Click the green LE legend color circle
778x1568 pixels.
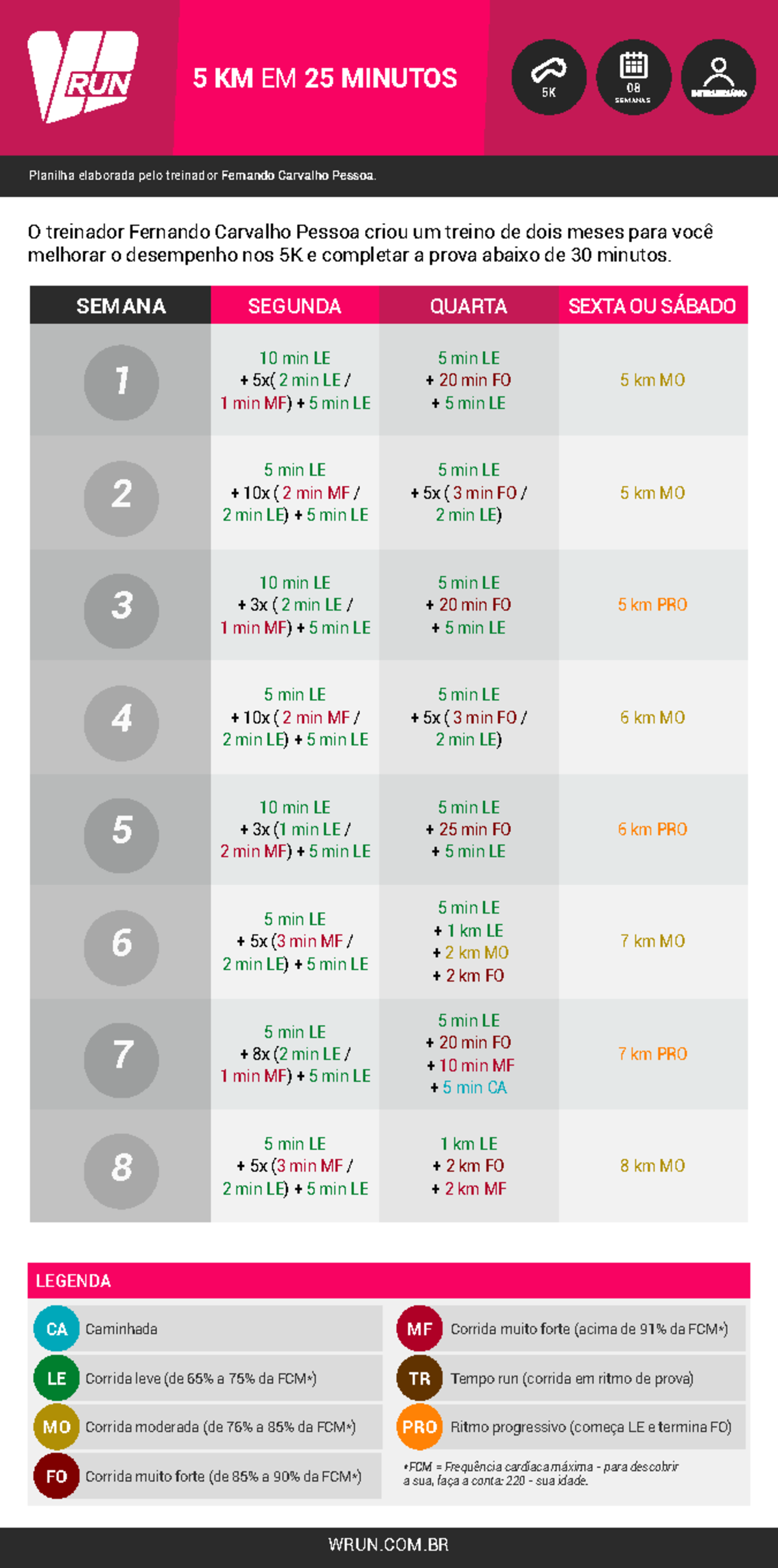pyautogui.click(x=56, y=1378)
